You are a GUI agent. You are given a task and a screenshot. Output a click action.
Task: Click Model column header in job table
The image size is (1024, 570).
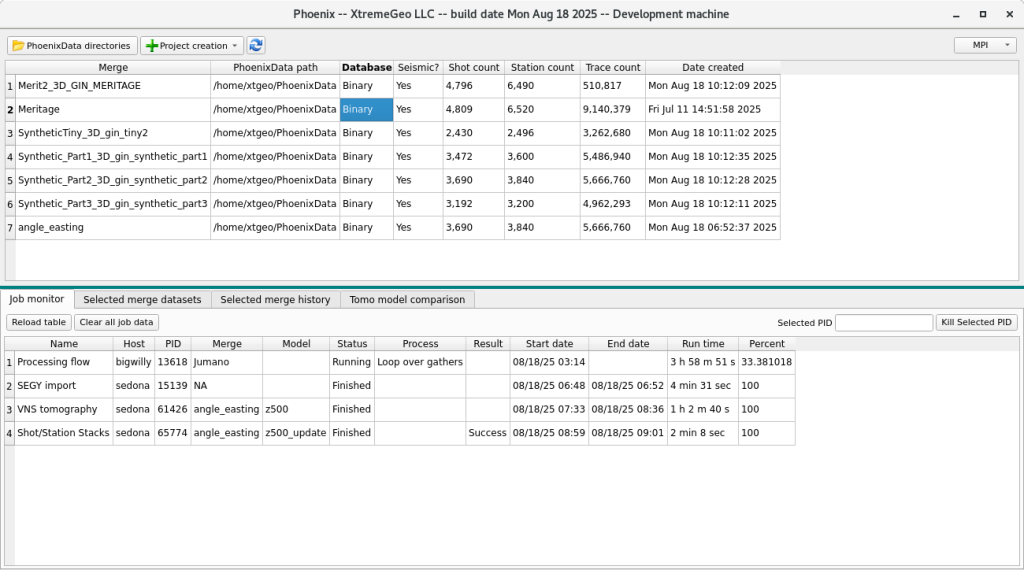click(x=296, y=343)
